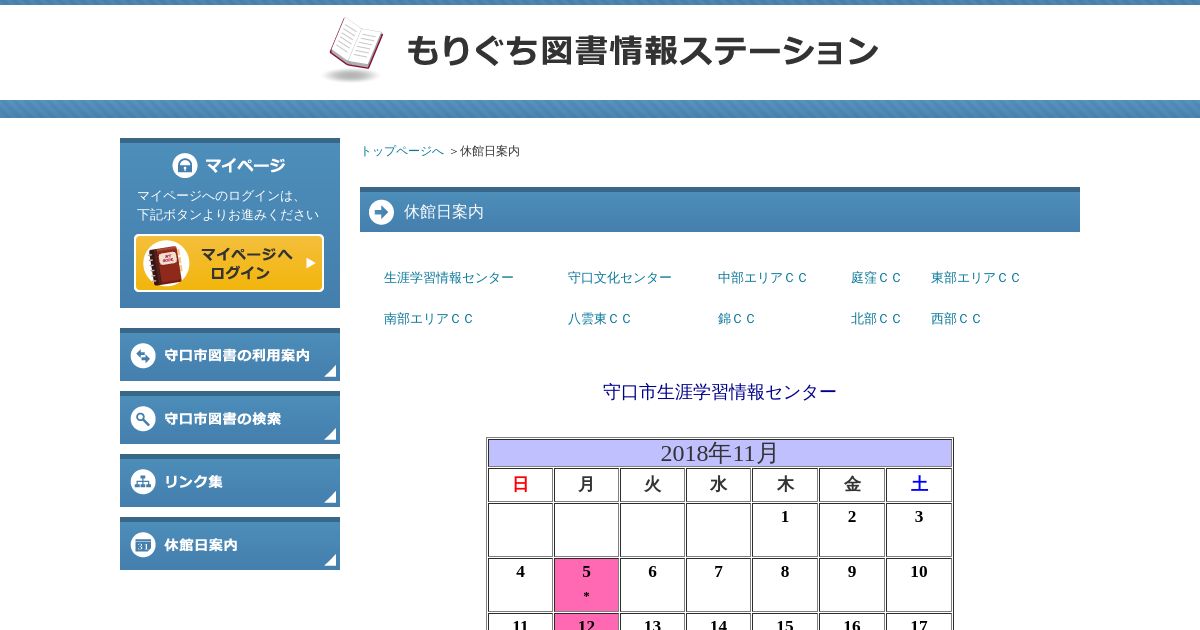Image resolution: width=1200 pixels, height=630 pixels.
Task: Open 休館日案内 sidebar menu
Action: [x=230, y=544]
